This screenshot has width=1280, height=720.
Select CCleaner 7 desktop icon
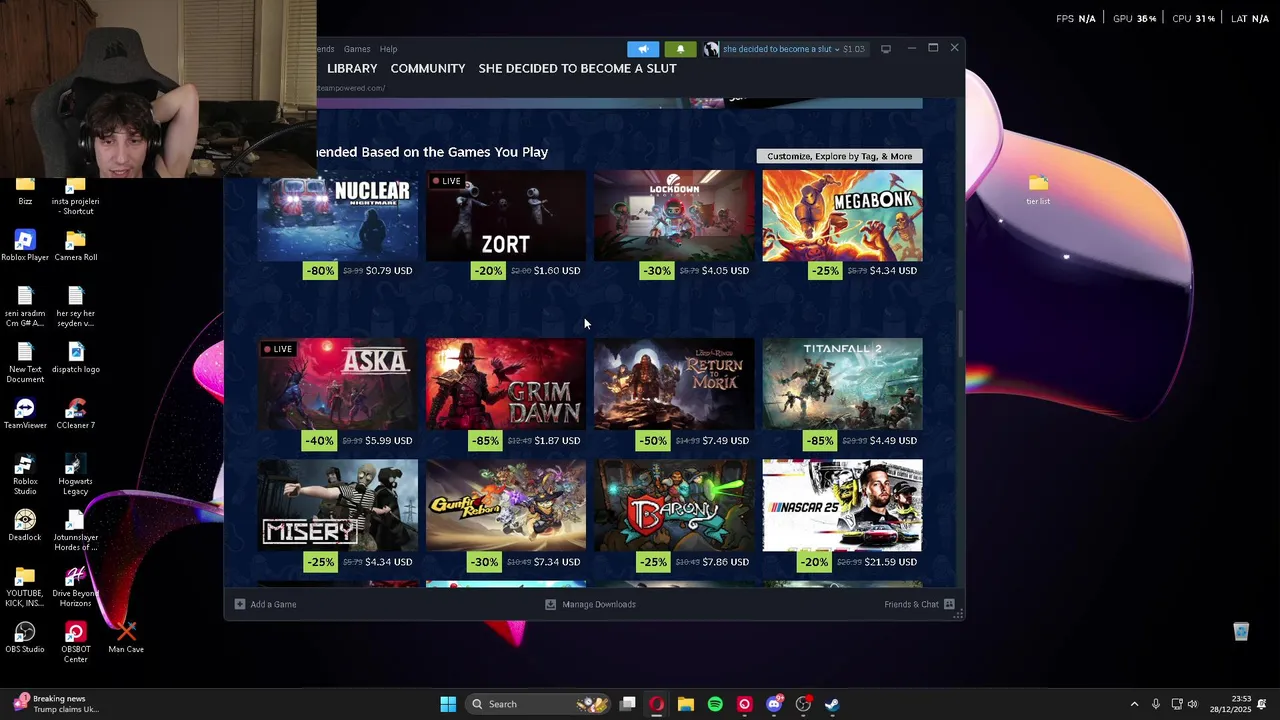pyautogui.click(x=76, y=413)
